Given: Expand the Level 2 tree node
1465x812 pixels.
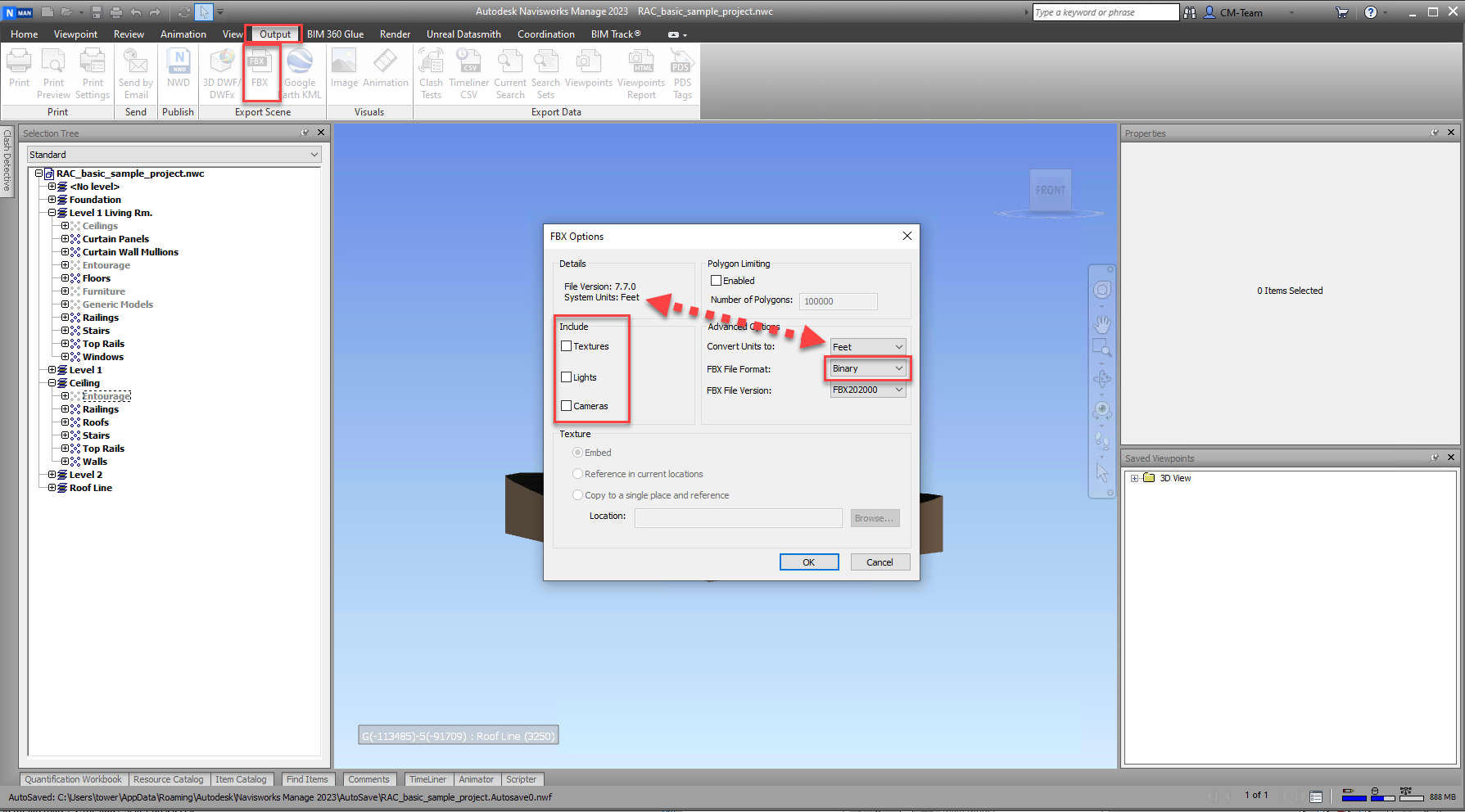Looking at the screenshot, I should pos(52,475).
